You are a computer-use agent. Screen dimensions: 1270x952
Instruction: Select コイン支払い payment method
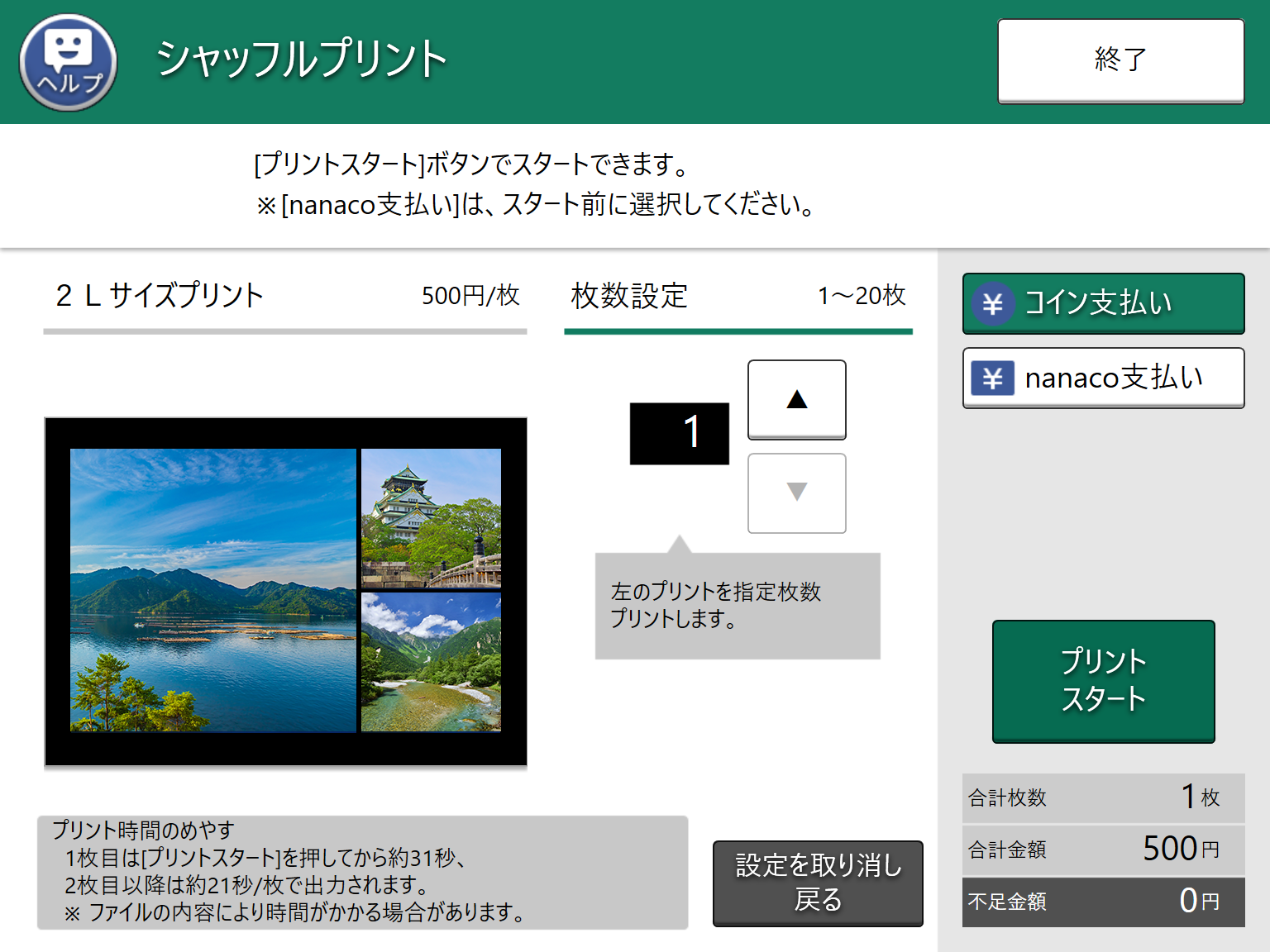(x=1103, y=303)
